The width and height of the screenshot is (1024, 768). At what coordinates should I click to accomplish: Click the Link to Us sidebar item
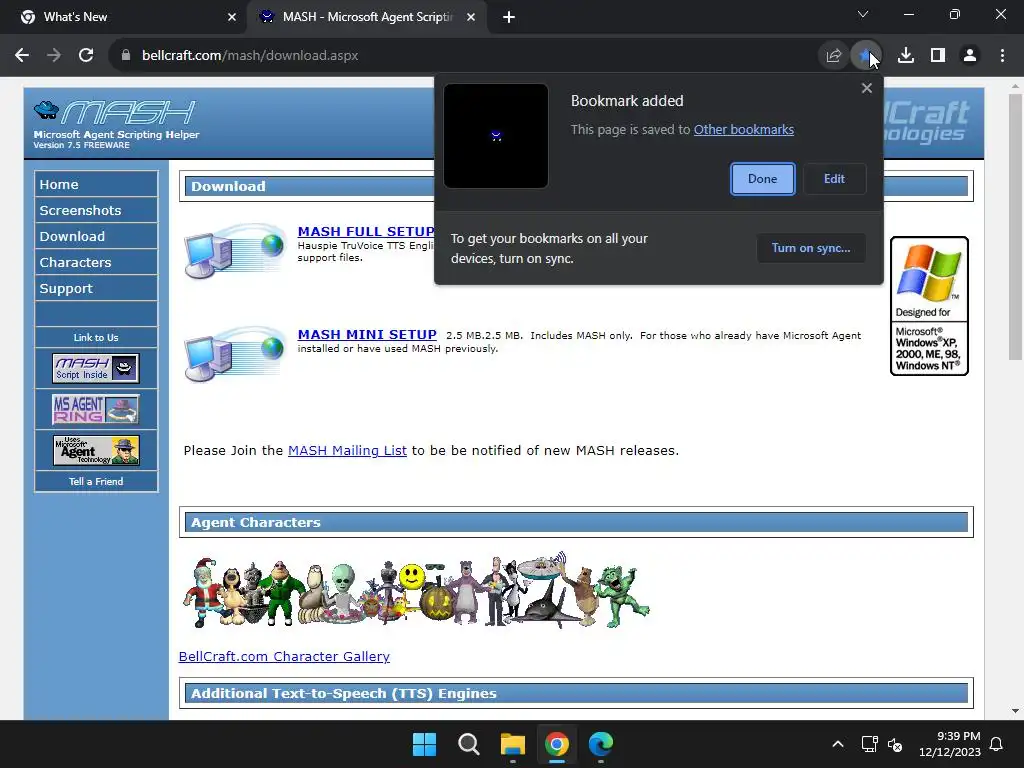(x=96, y=338)
